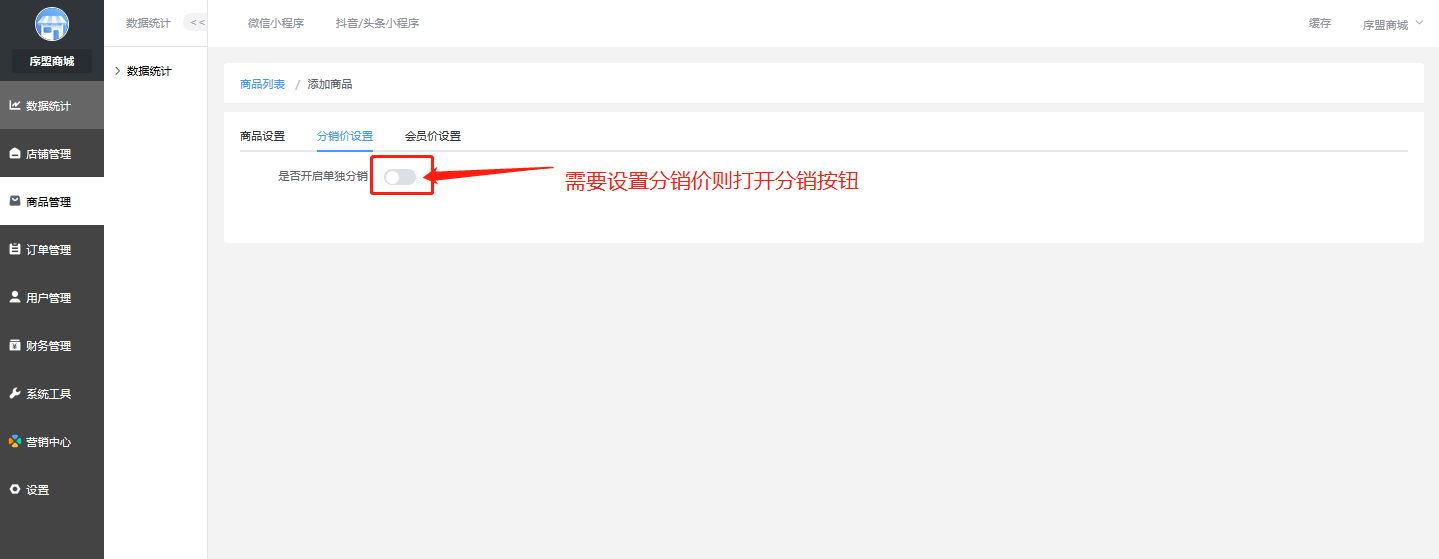Select the 分销价设置 tab
1439x559 pixels.
345,136
